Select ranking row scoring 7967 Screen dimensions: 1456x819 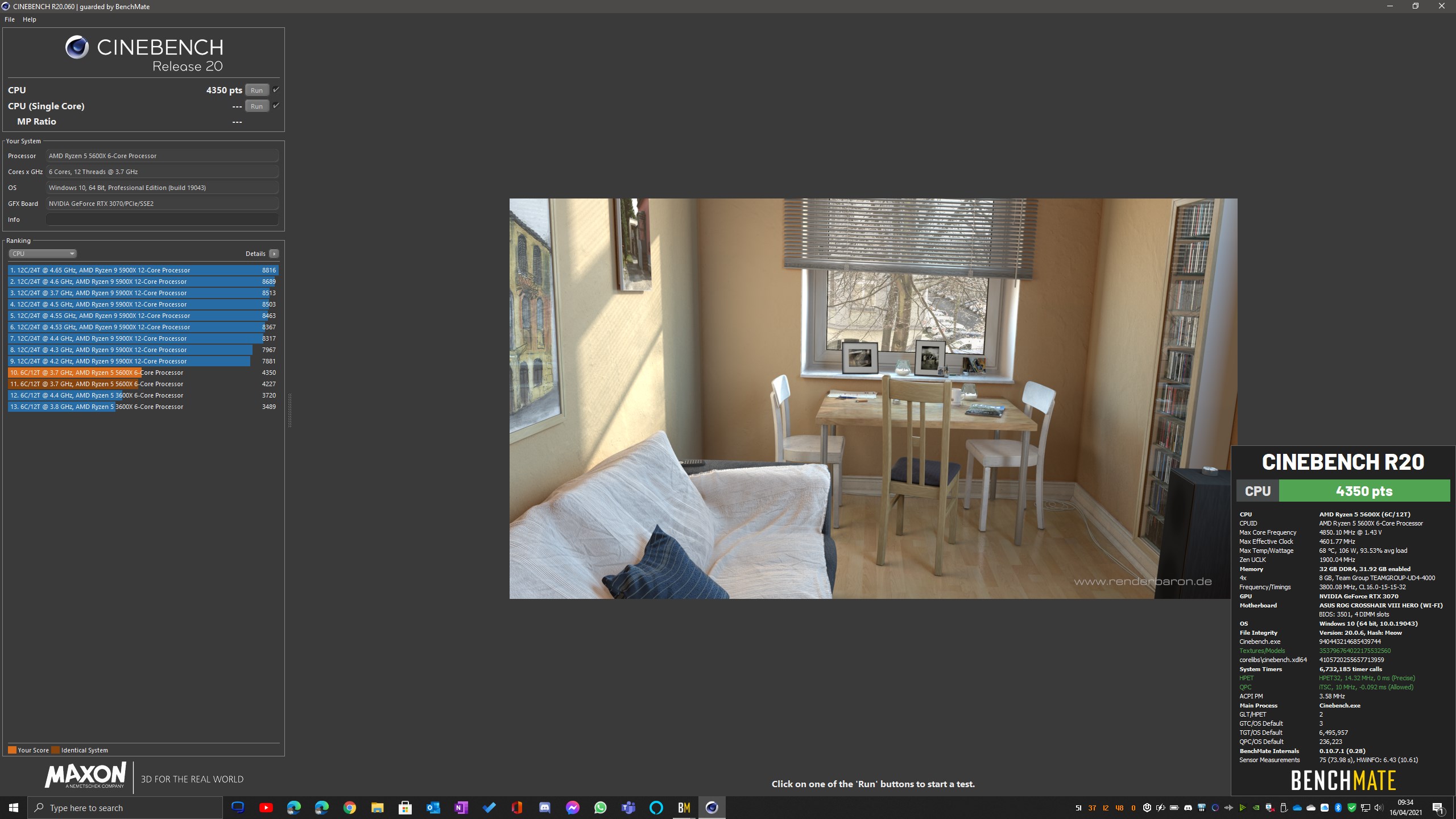(143, 350)
